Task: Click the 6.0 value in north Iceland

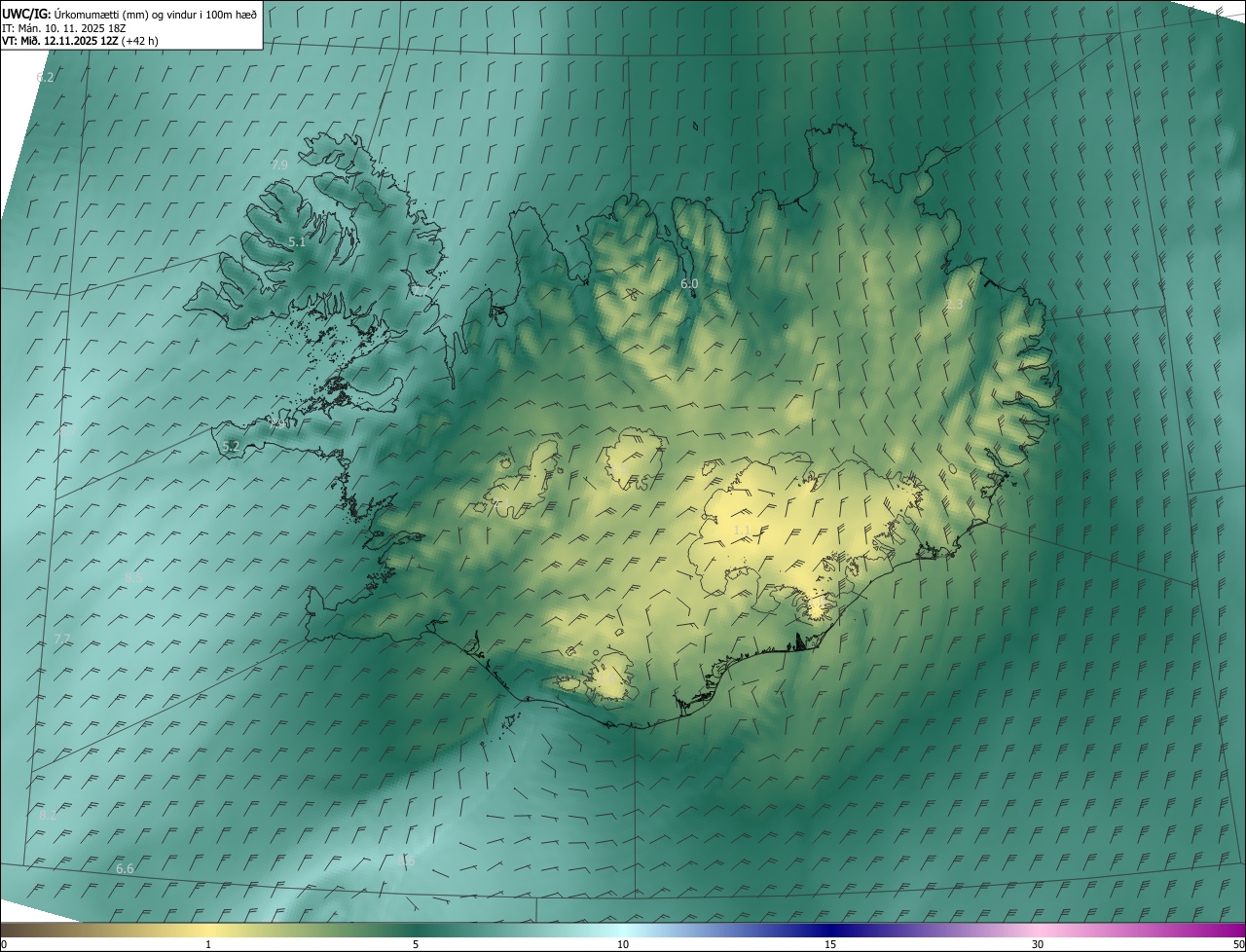Action: 689,283
